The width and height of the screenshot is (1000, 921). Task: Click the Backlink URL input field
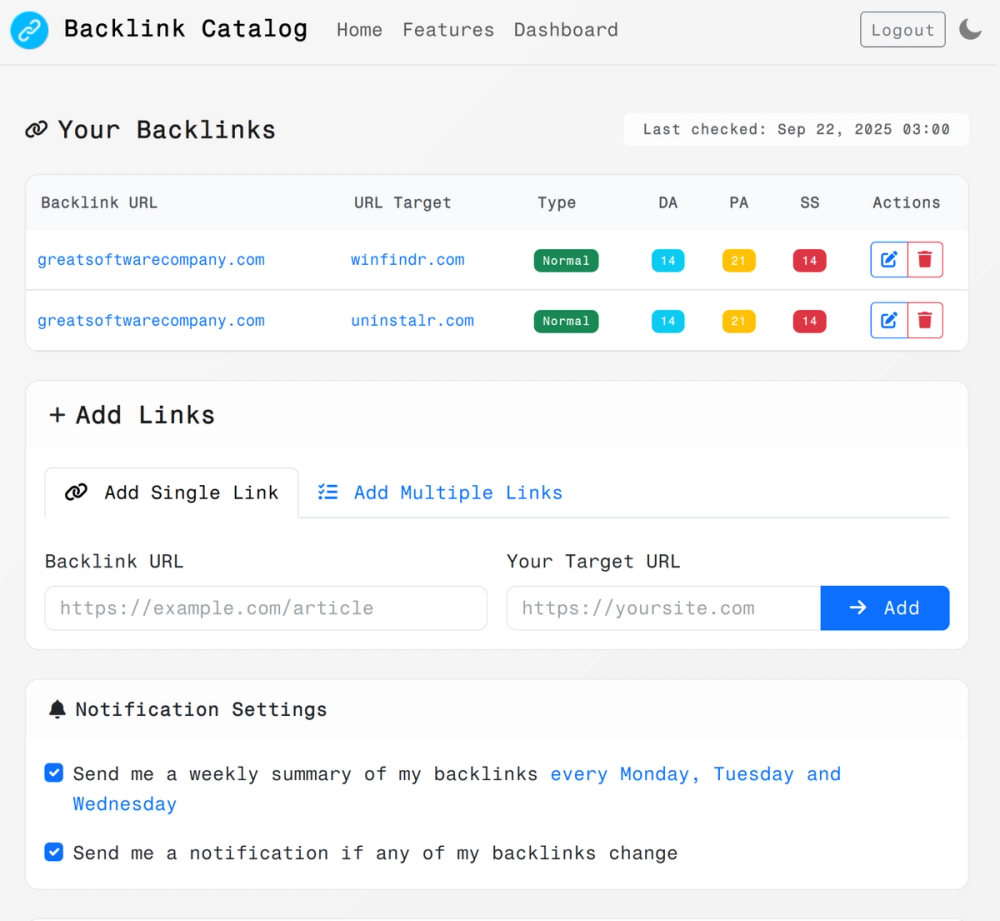tap(265, 608)
